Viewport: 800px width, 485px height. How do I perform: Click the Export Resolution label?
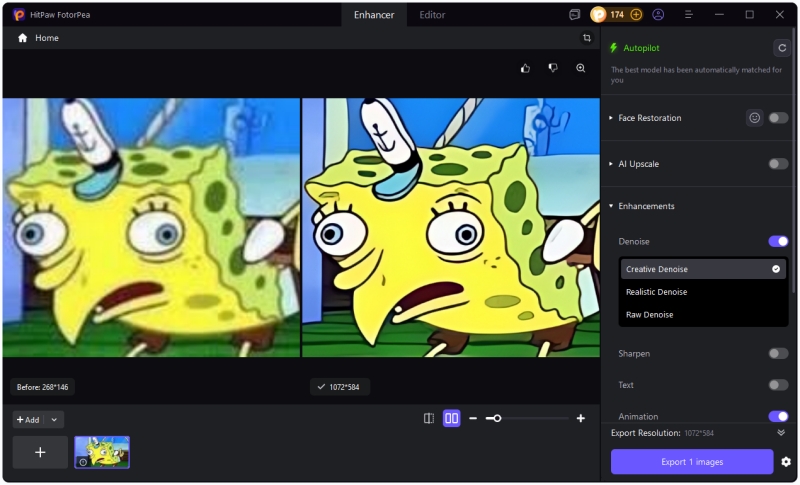pos(646,433)
